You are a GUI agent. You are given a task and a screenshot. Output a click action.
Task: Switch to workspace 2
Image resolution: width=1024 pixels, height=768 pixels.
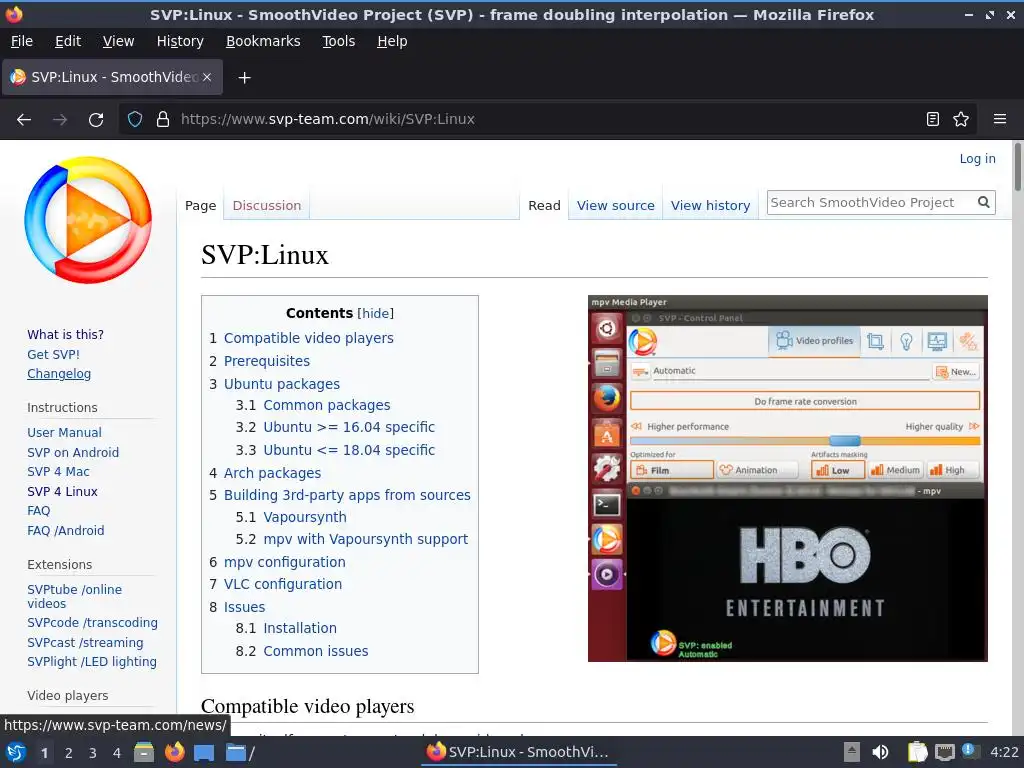[x=69, y=753]
